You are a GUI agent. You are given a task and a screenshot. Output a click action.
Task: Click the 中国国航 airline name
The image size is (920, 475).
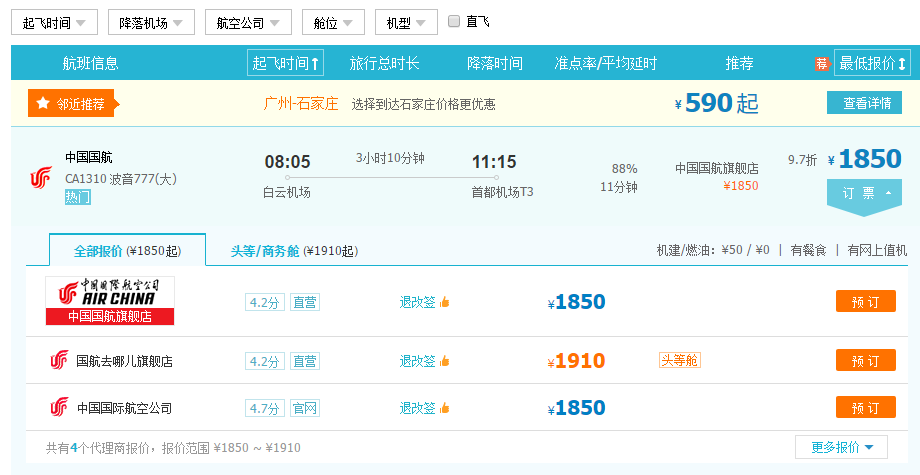pos(89,157)
